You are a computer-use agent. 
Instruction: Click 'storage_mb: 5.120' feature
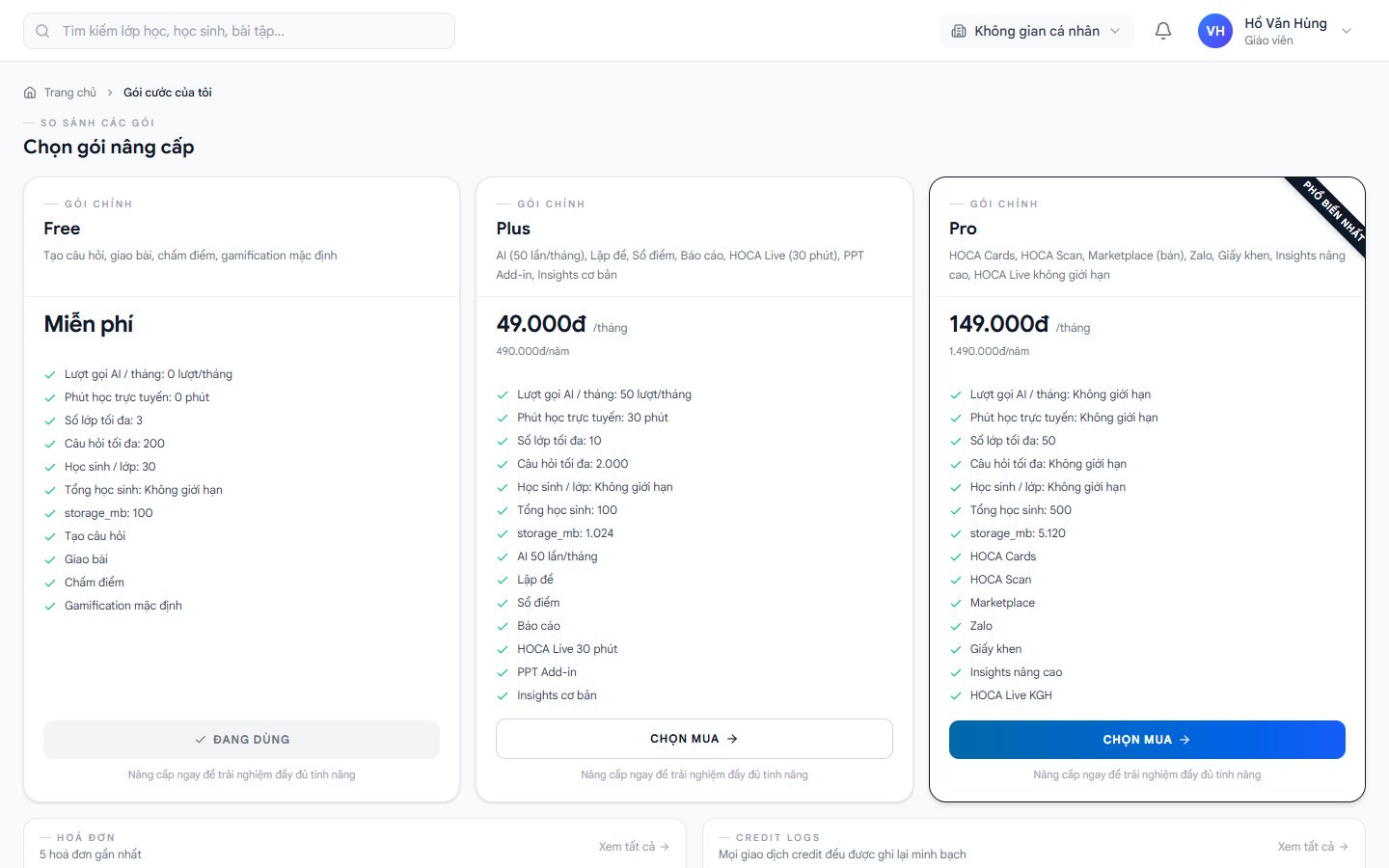(x=1018, y=533)
